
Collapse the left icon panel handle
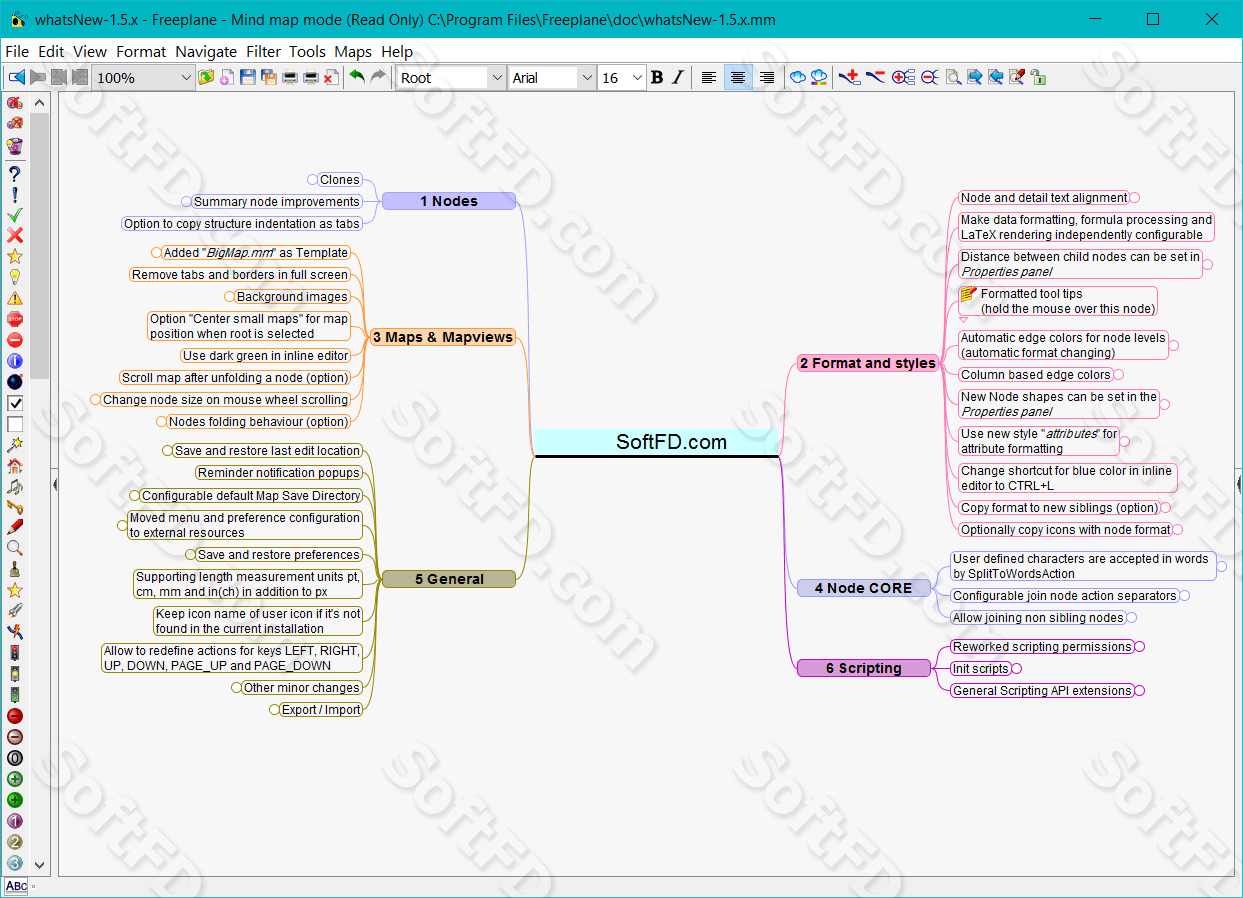[x=54, y=484]
